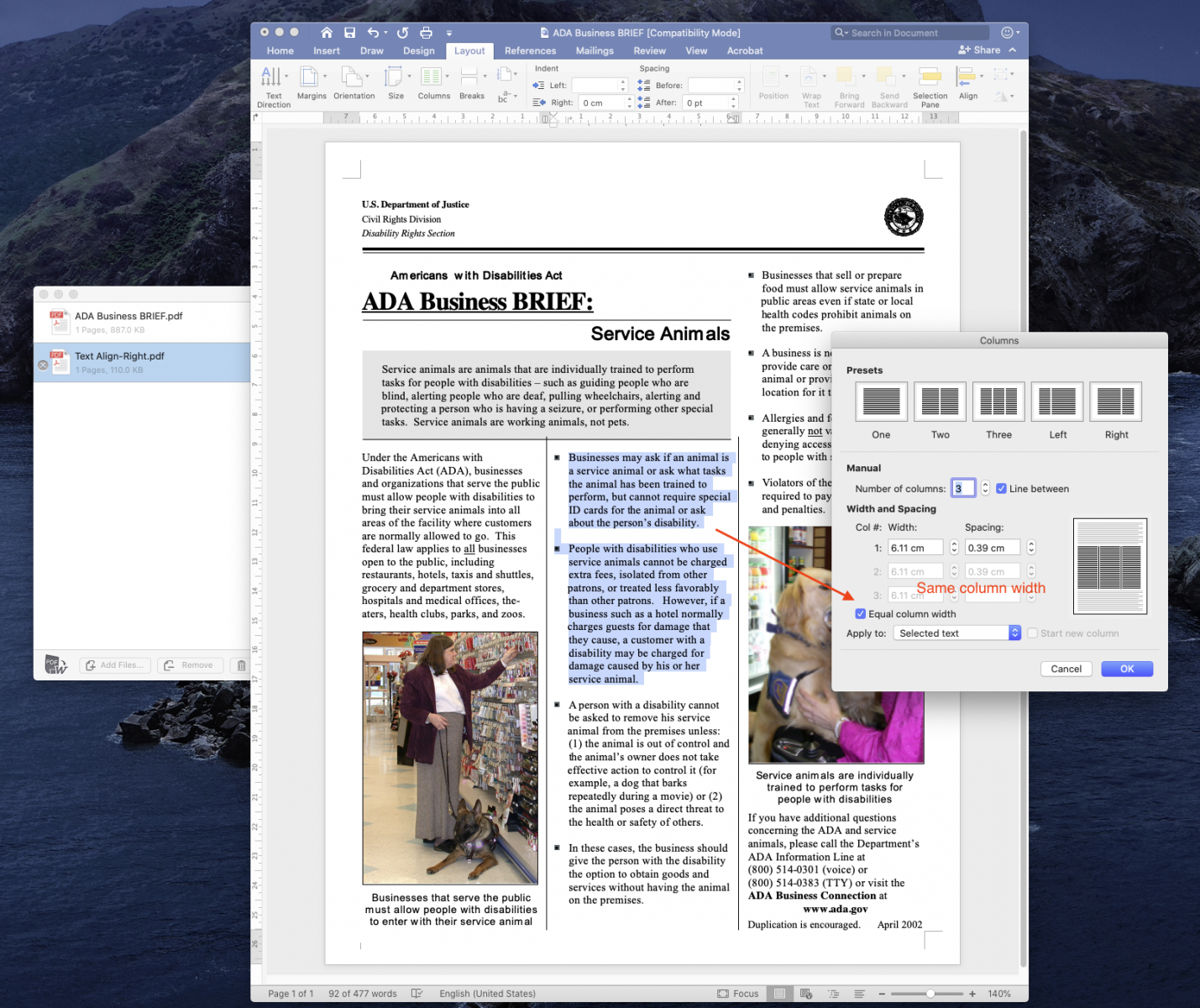
Task: Open the Line Numbers icon menu
Action: [506, 74]
